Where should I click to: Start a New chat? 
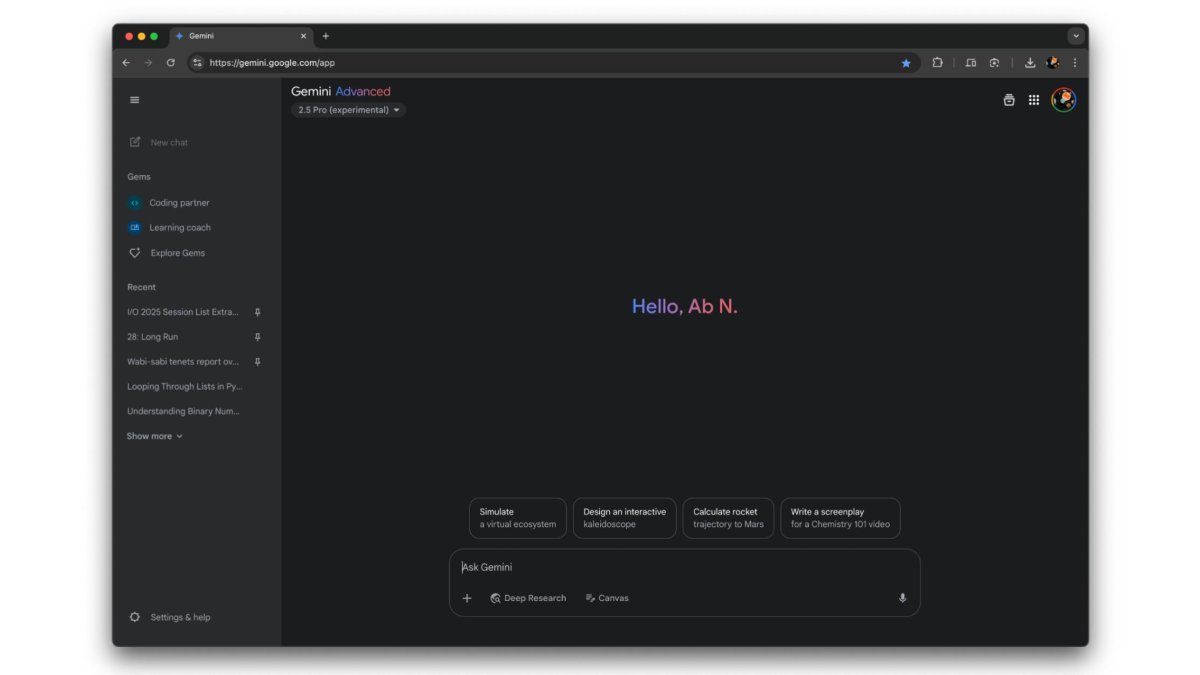click(x=160, y=142)
